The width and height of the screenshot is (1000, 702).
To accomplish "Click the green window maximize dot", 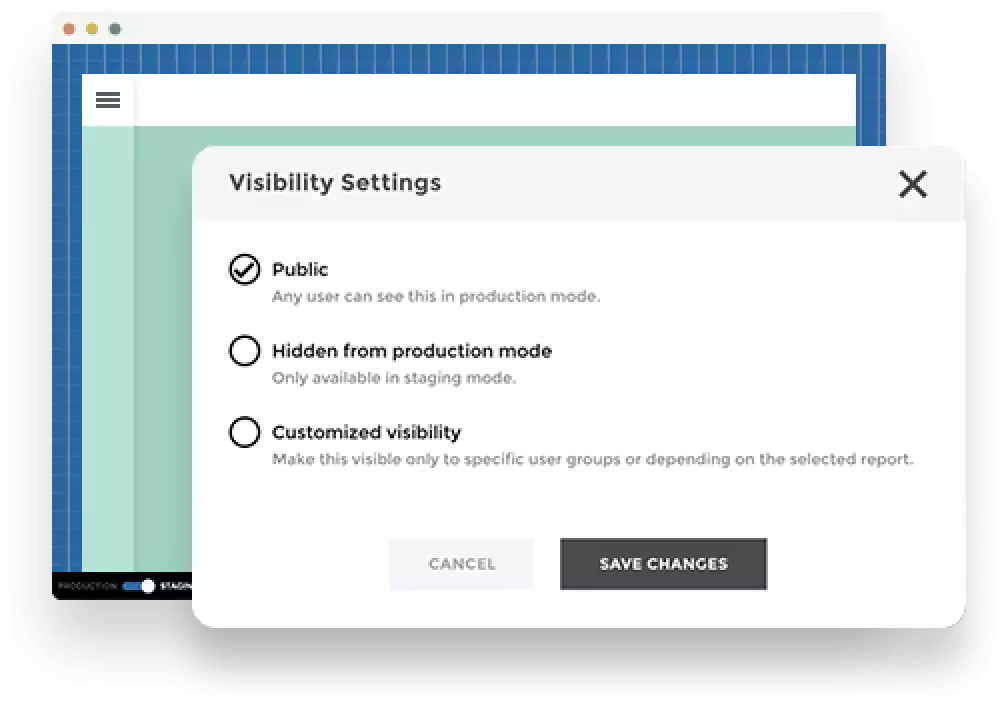I will tap(115, 29).
